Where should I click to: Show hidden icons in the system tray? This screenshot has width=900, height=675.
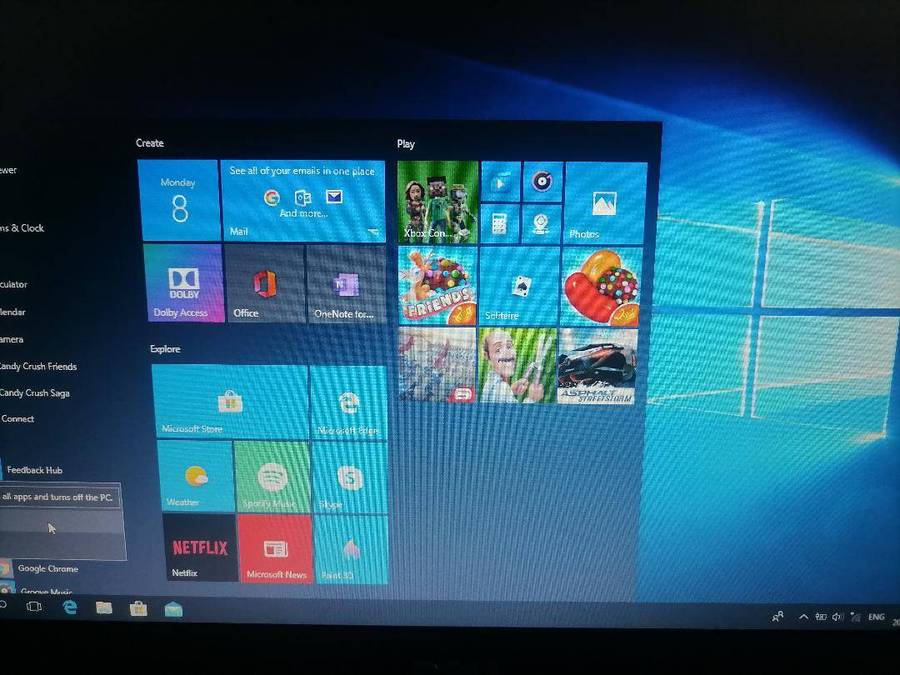tap(804, 617)
